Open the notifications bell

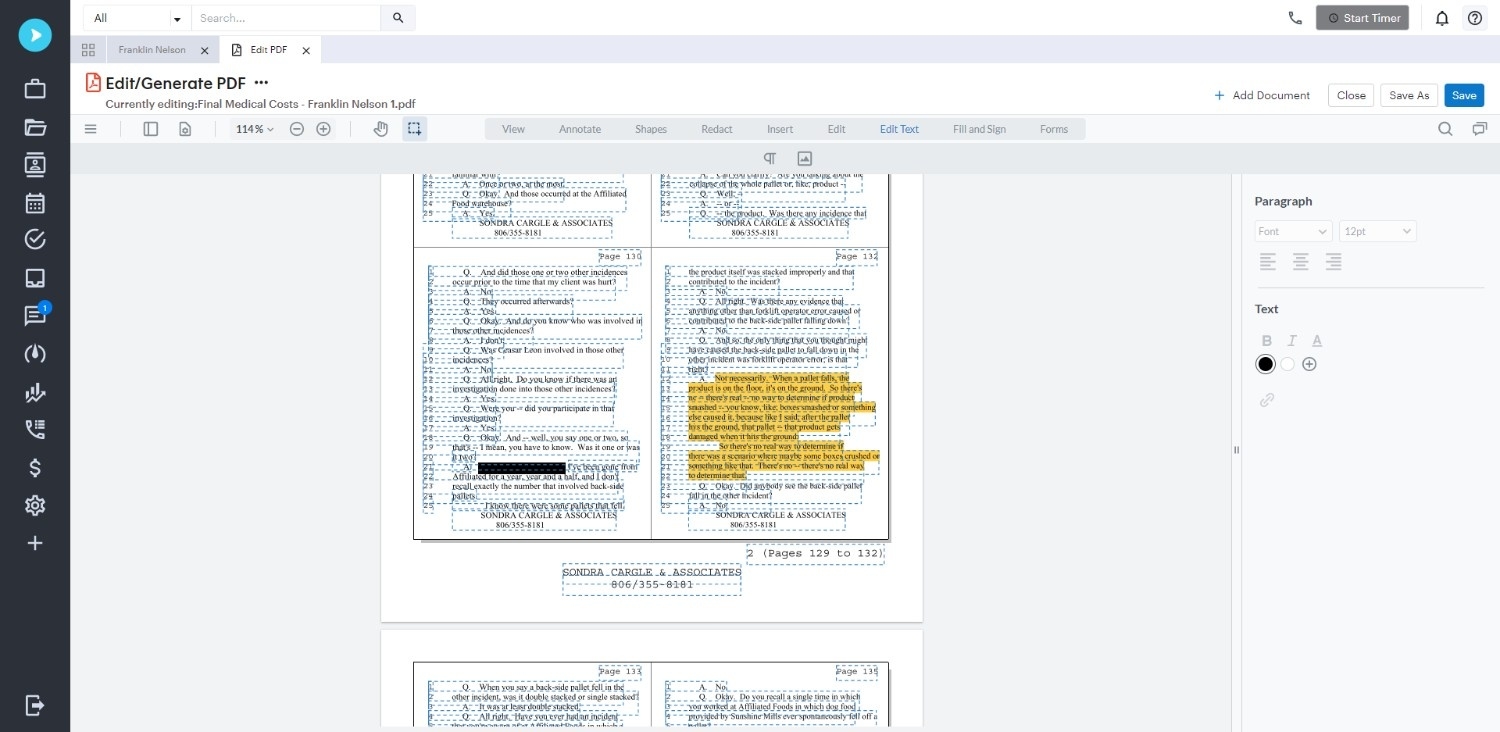[x=1442, y=18]
